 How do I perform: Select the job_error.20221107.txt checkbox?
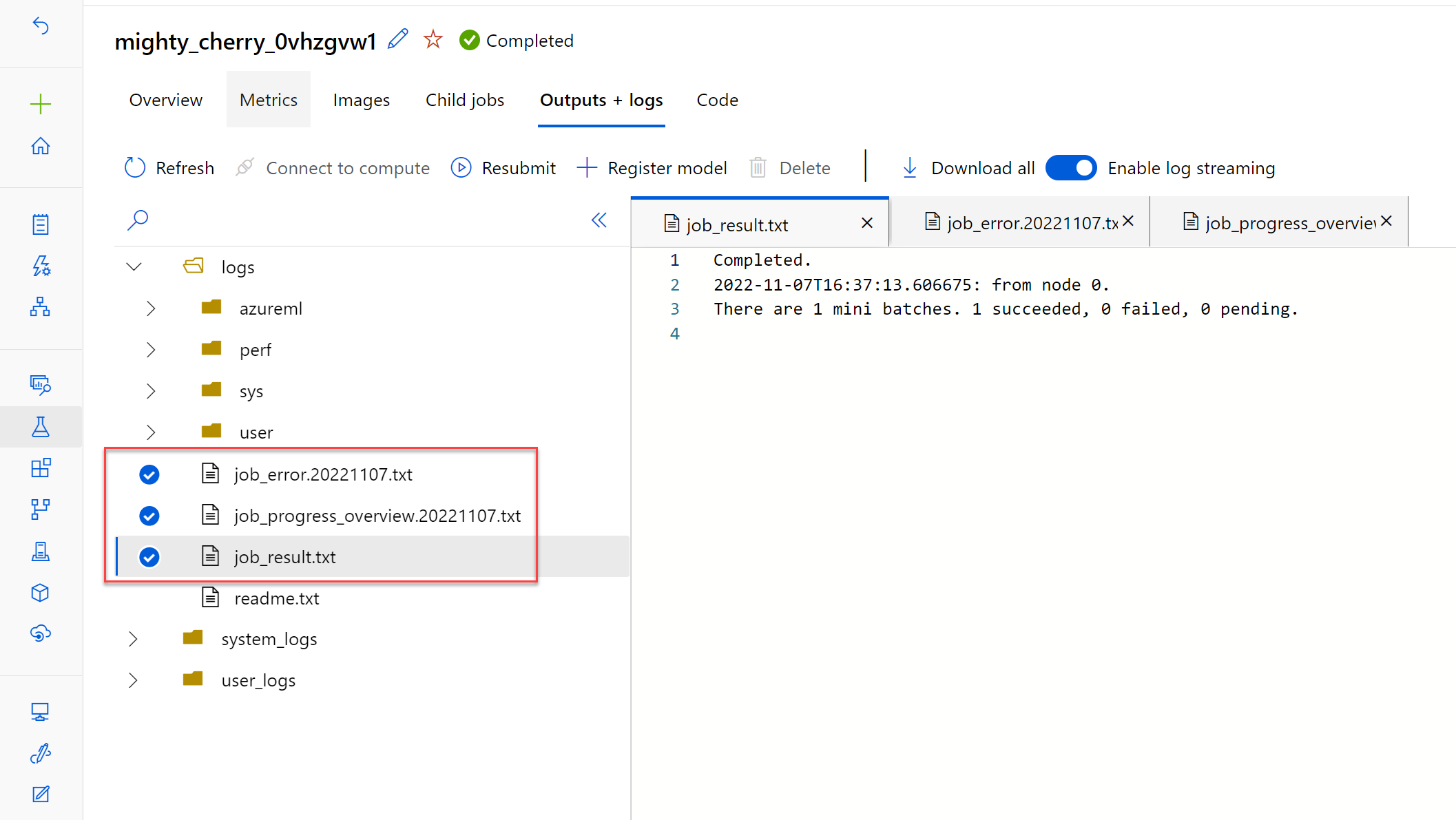149,474
